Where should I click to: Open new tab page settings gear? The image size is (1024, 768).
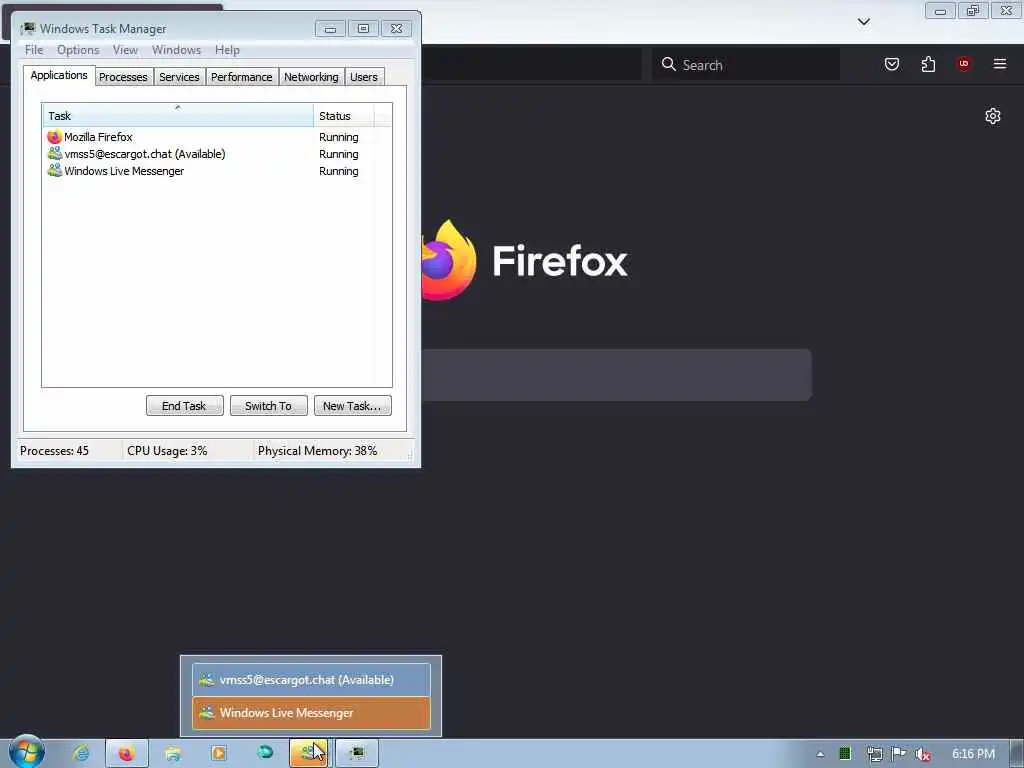coord(993,116)
